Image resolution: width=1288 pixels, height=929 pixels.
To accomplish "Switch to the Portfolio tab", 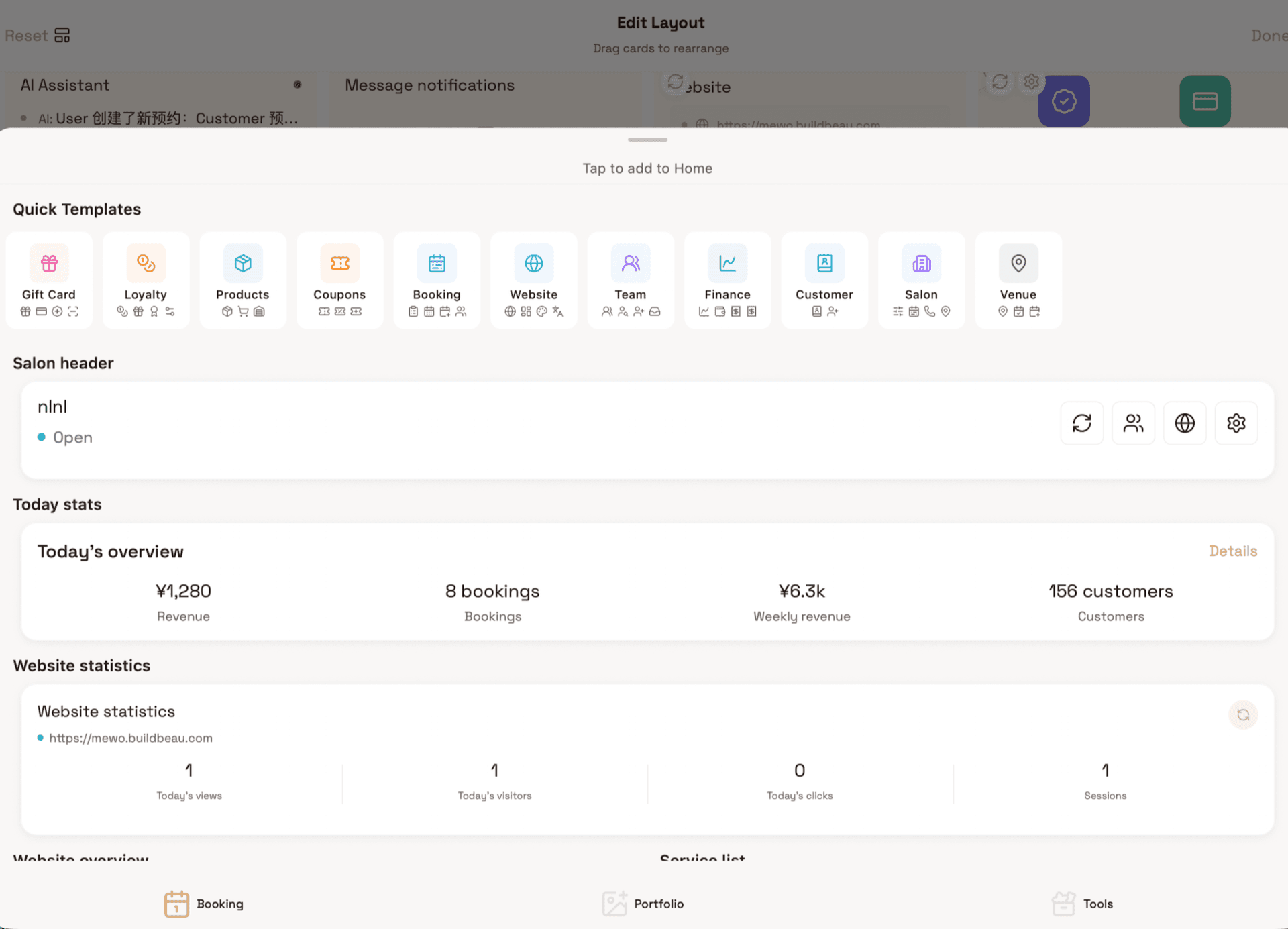I will click(643, 904).
